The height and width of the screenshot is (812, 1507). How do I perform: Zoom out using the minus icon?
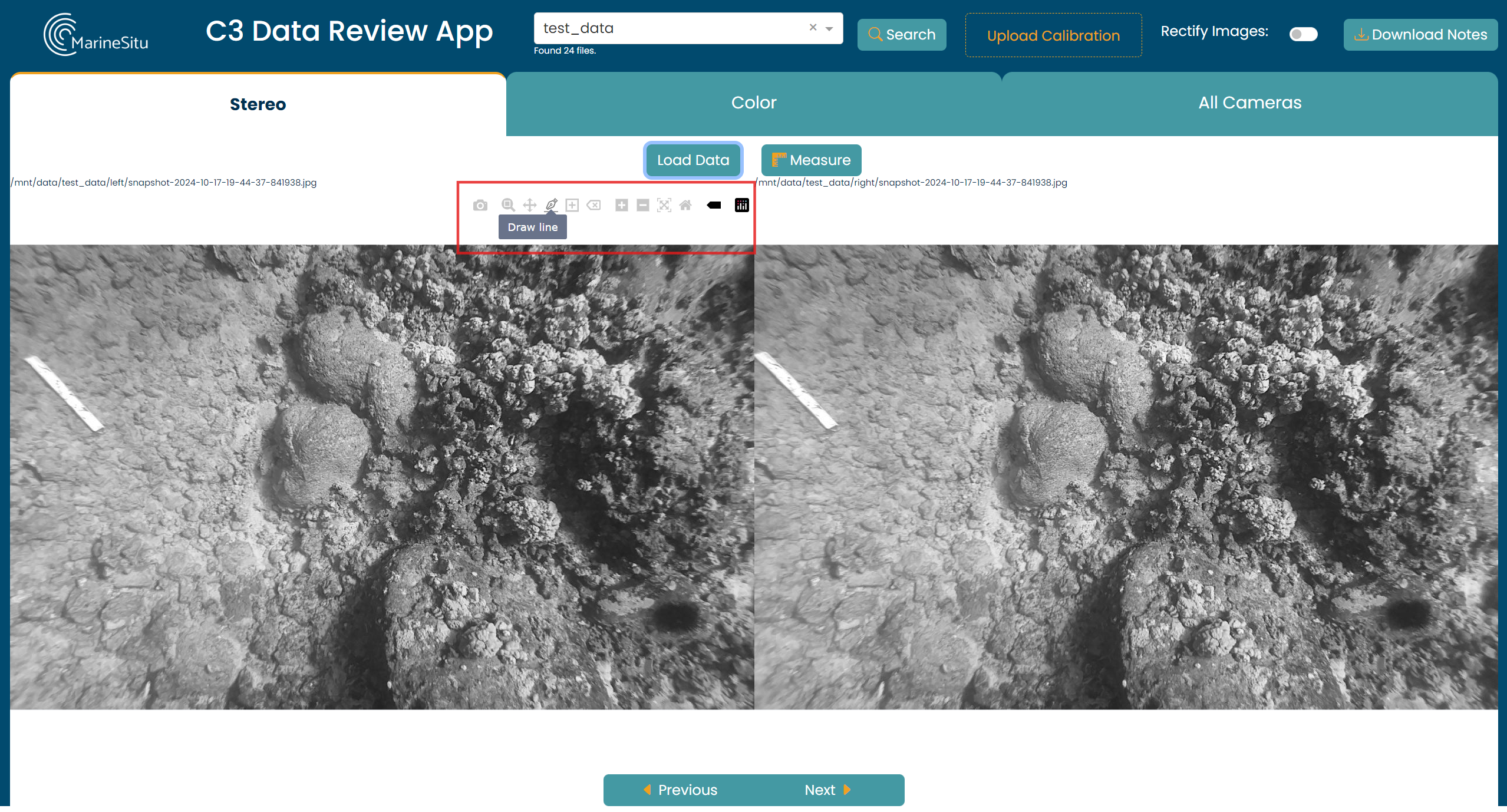click(x=643, y=205)
